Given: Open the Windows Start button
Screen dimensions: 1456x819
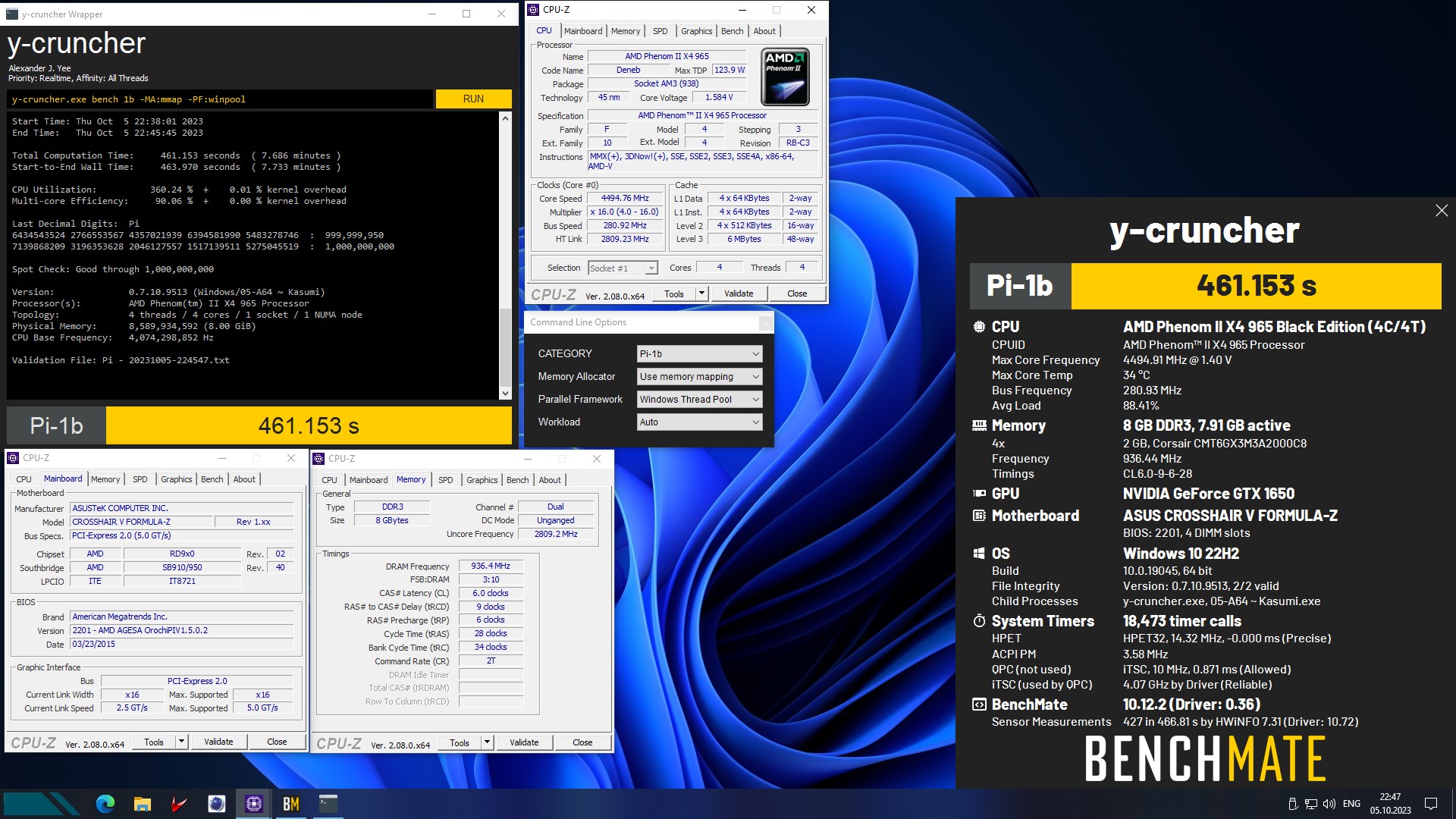Looking at the screenshot, I should [42, 804].
